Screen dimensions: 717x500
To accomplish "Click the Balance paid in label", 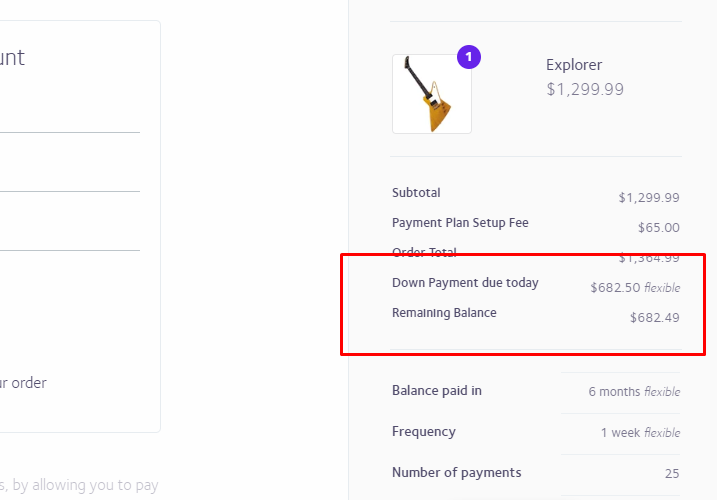I will pyautogui.click(x=436, y=391).
